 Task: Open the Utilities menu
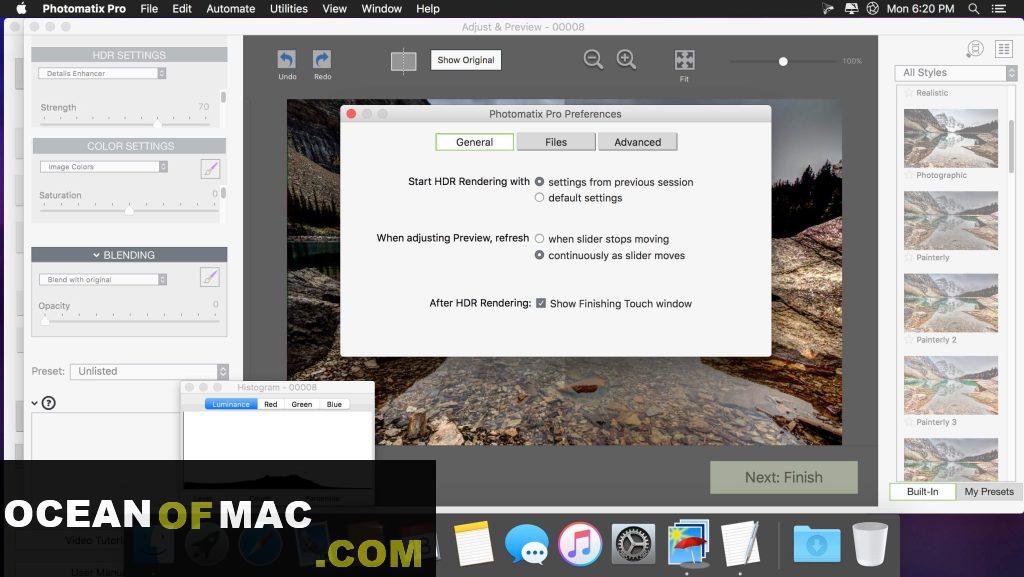[x=289, y=8]
